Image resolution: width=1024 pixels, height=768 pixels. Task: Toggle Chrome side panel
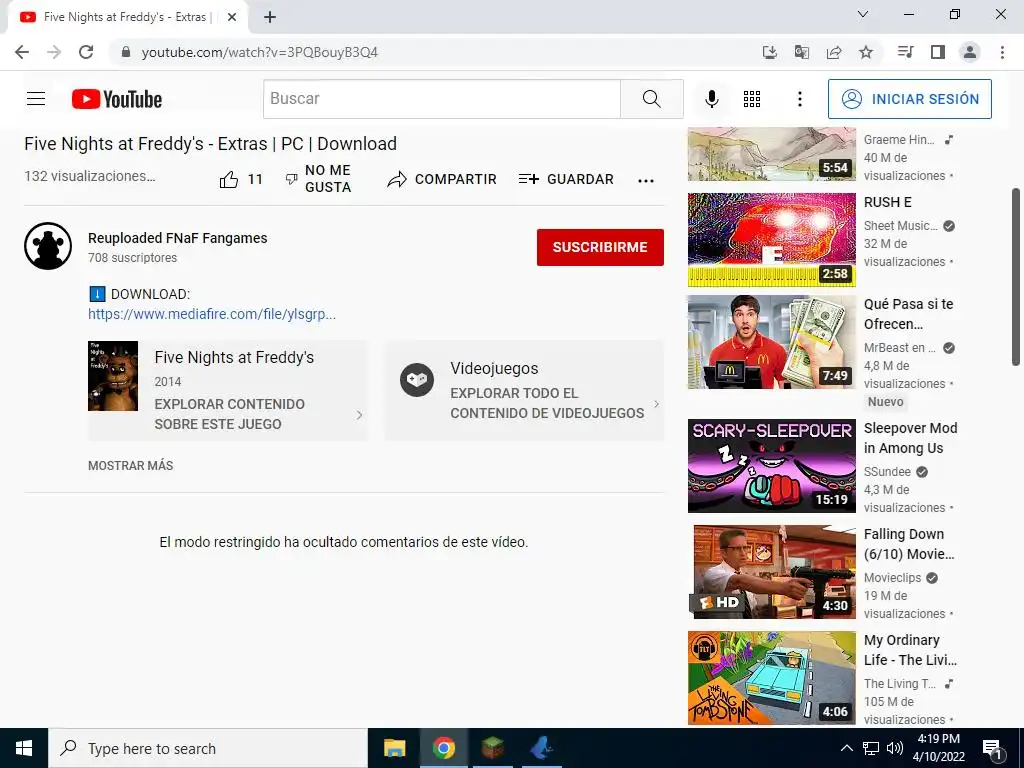[x=938, y=52]
